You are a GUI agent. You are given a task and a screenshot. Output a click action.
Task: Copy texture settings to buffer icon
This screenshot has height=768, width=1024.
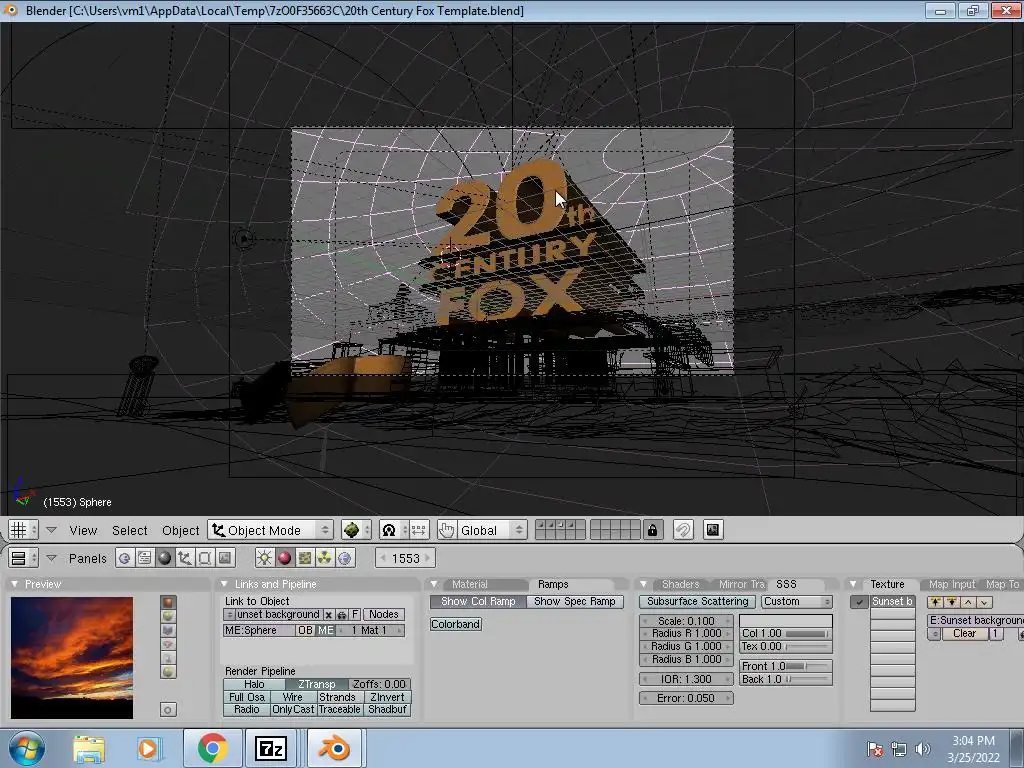click(x=935, y=602)
